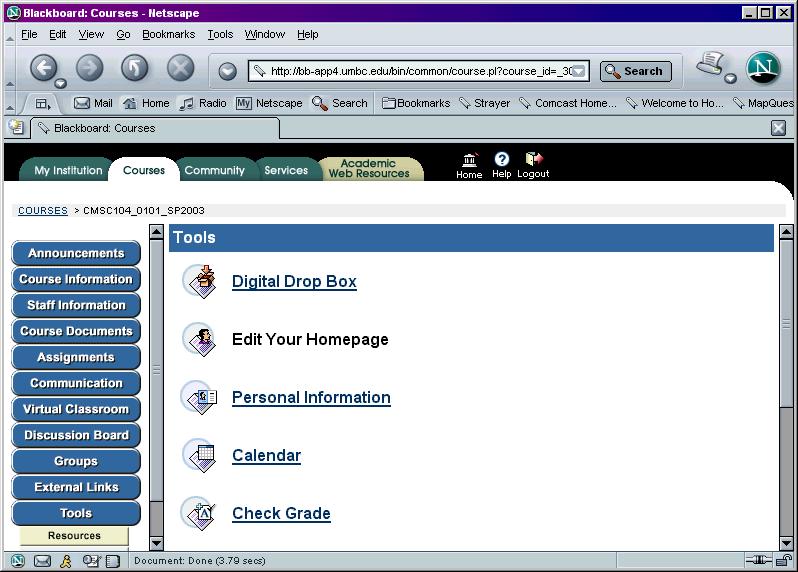
Task: Open the Tools menu in menu bar
Action: 220,35
